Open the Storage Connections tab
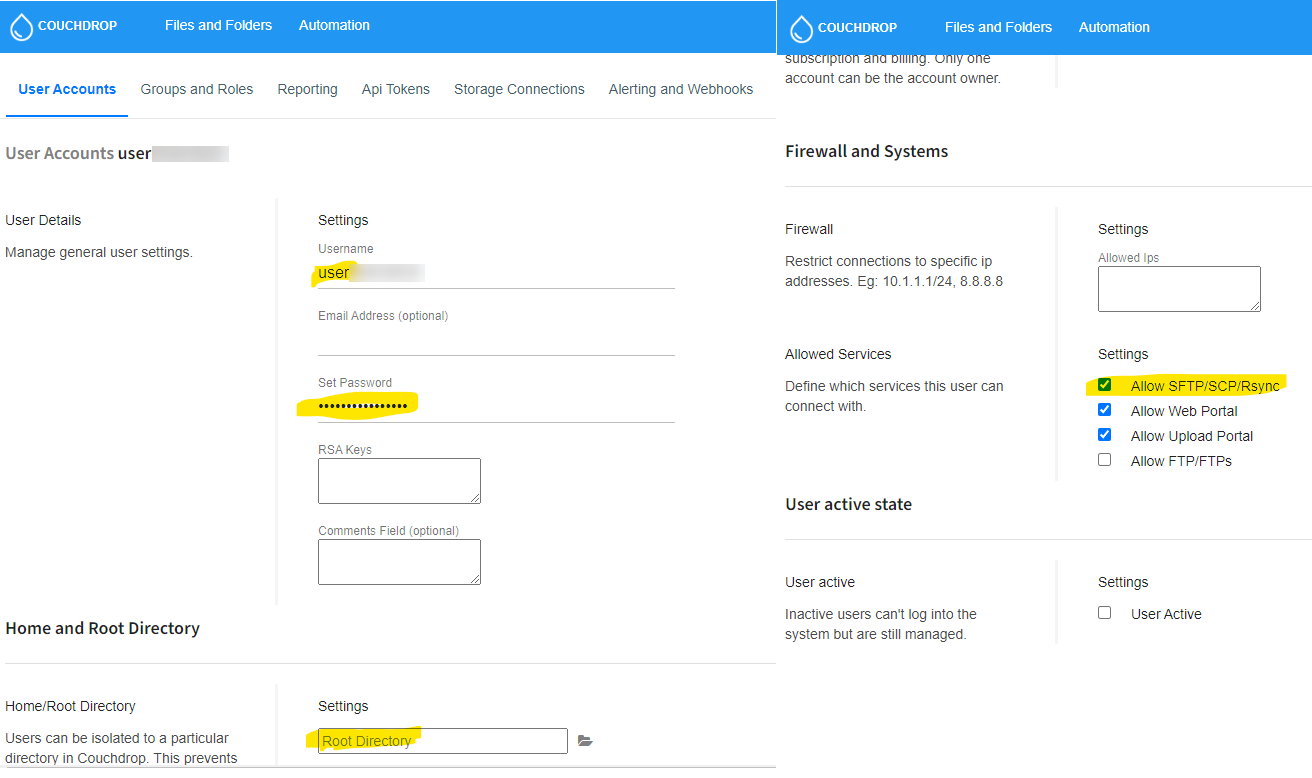The image size is (1312, 778). [519, 89]
